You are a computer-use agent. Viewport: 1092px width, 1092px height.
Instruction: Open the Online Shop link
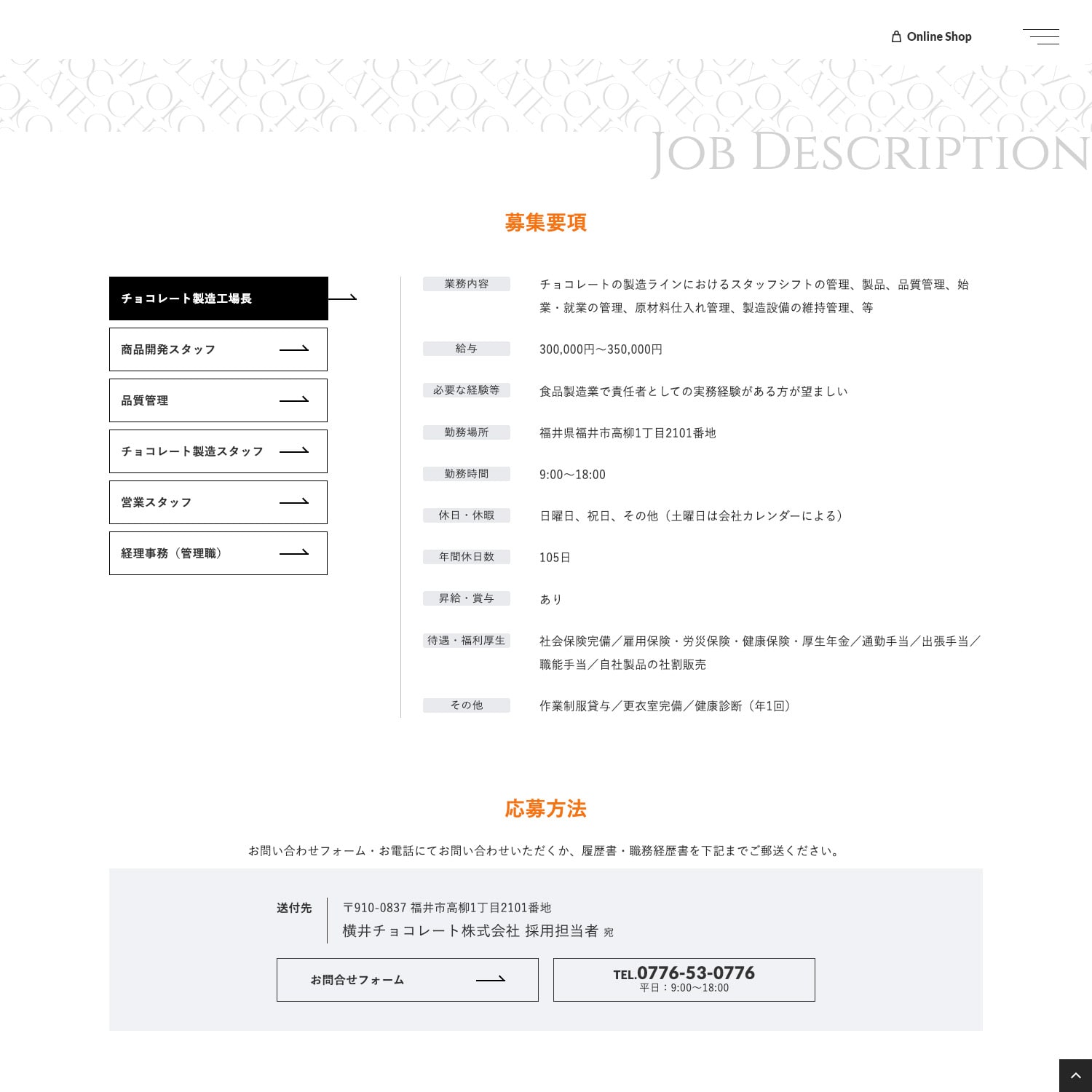(x=932, y=36)
